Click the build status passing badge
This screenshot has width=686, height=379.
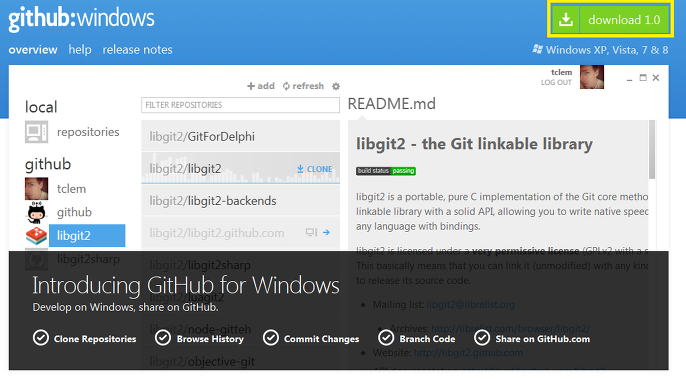coord(385,171)
